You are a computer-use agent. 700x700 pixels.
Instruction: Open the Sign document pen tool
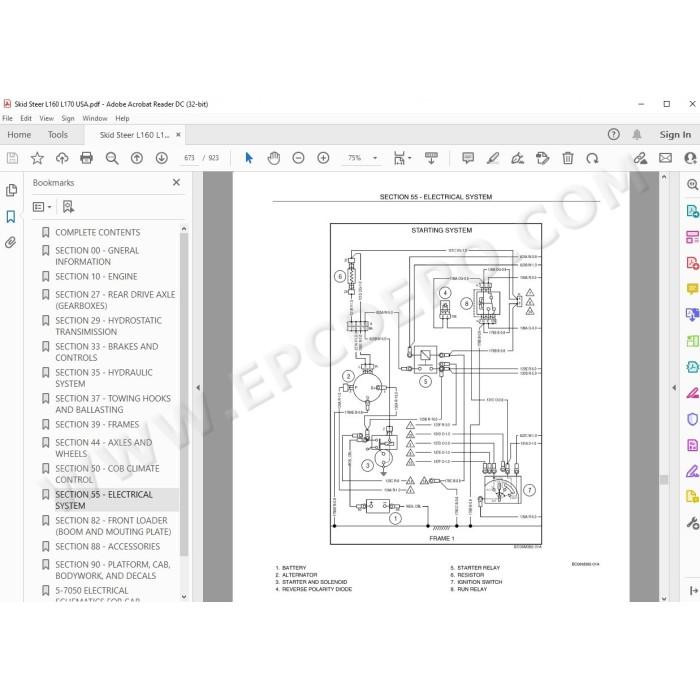click(518, 158)
